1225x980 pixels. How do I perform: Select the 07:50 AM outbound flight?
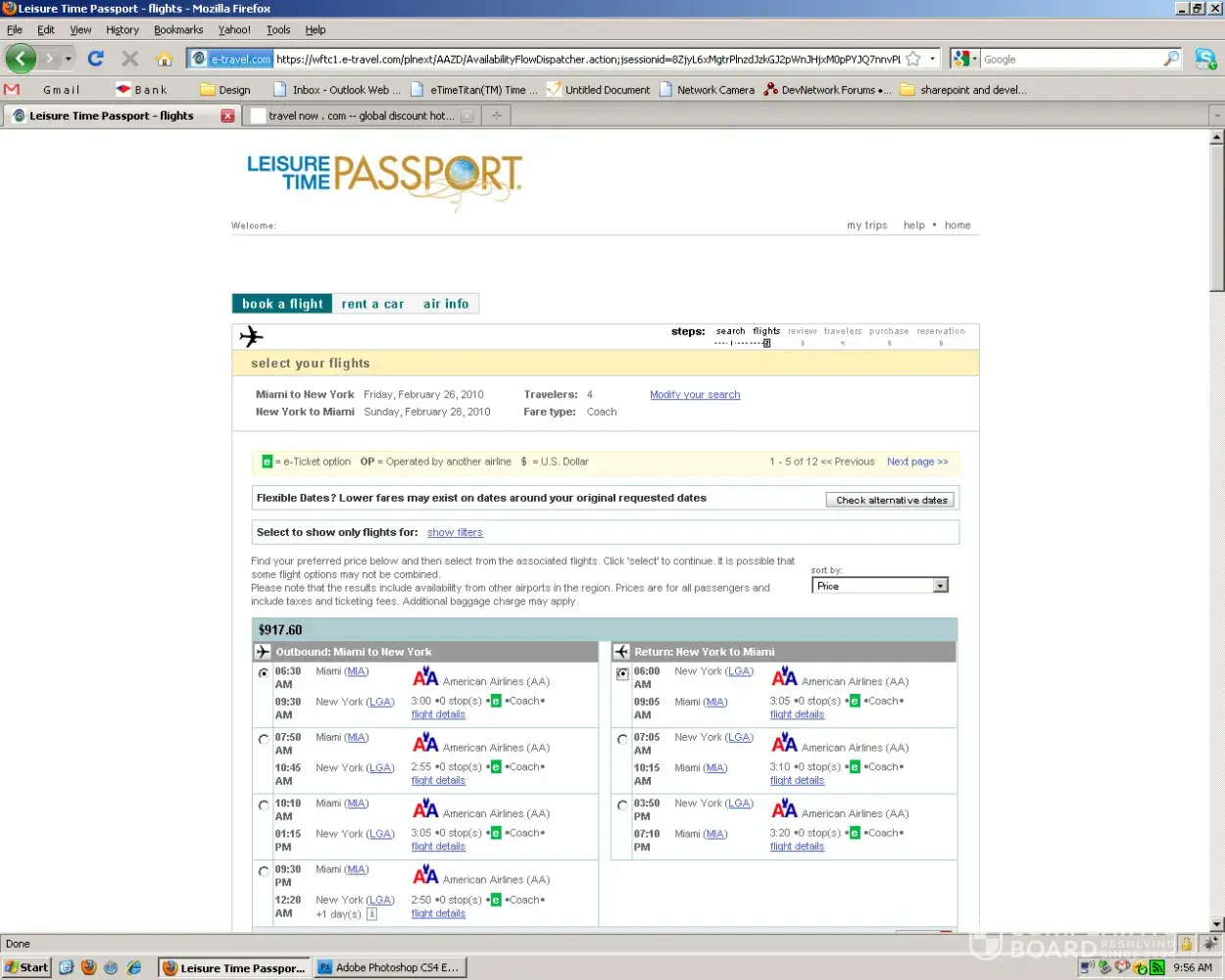click(264, 739)
